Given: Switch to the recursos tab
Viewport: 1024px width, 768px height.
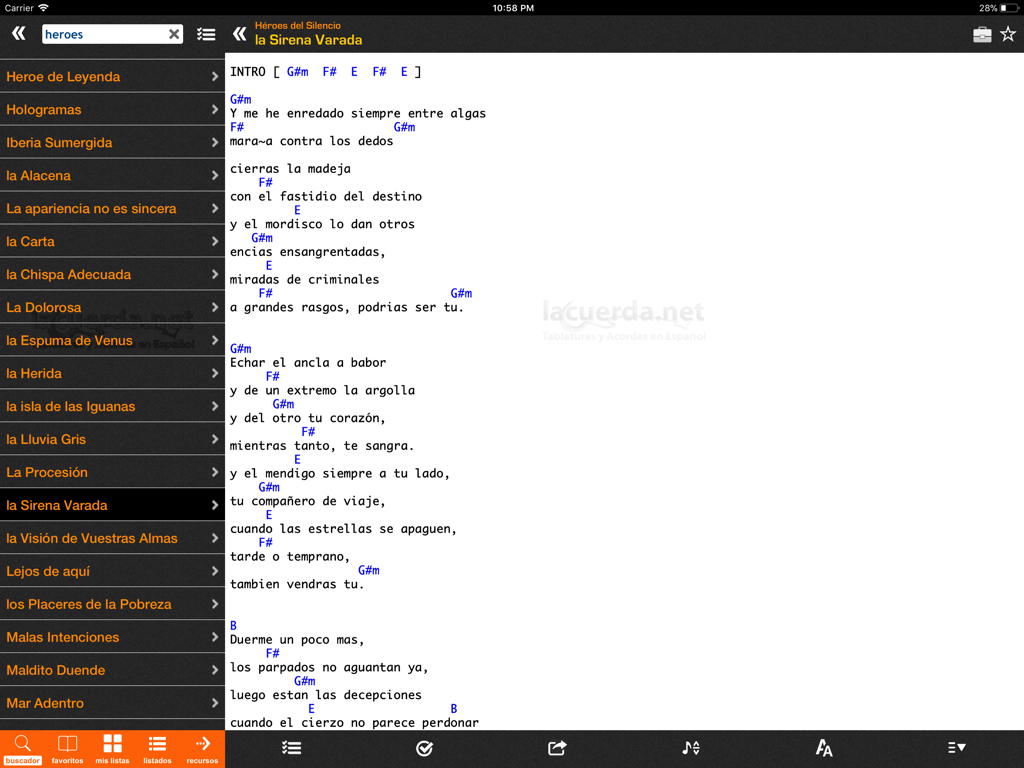Looking at the screenshot, I should [x=202, y=749].
